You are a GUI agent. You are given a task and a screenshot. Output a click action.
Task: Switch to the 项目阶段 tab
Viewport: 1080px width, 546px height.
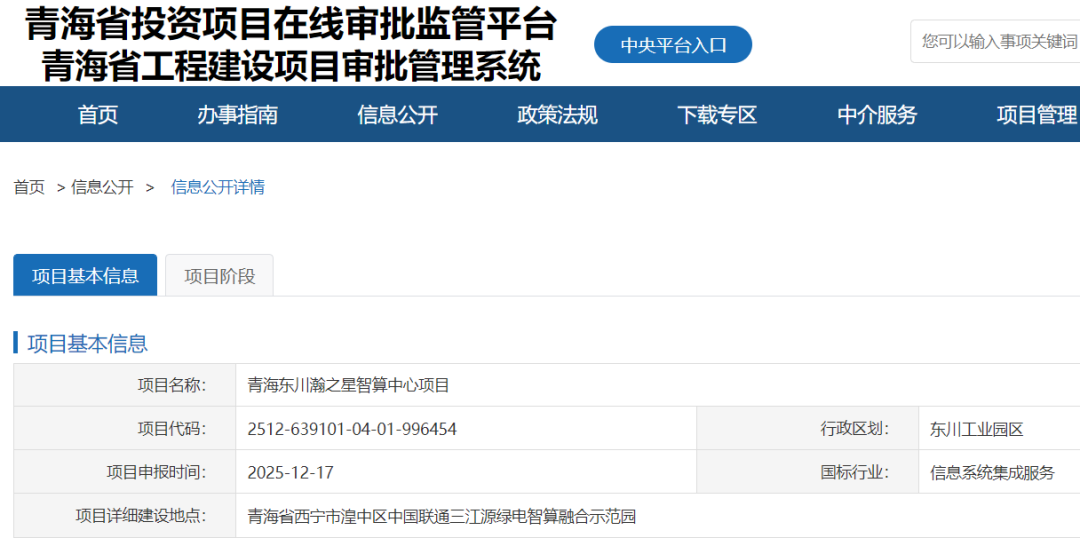[x=219, y=276]
